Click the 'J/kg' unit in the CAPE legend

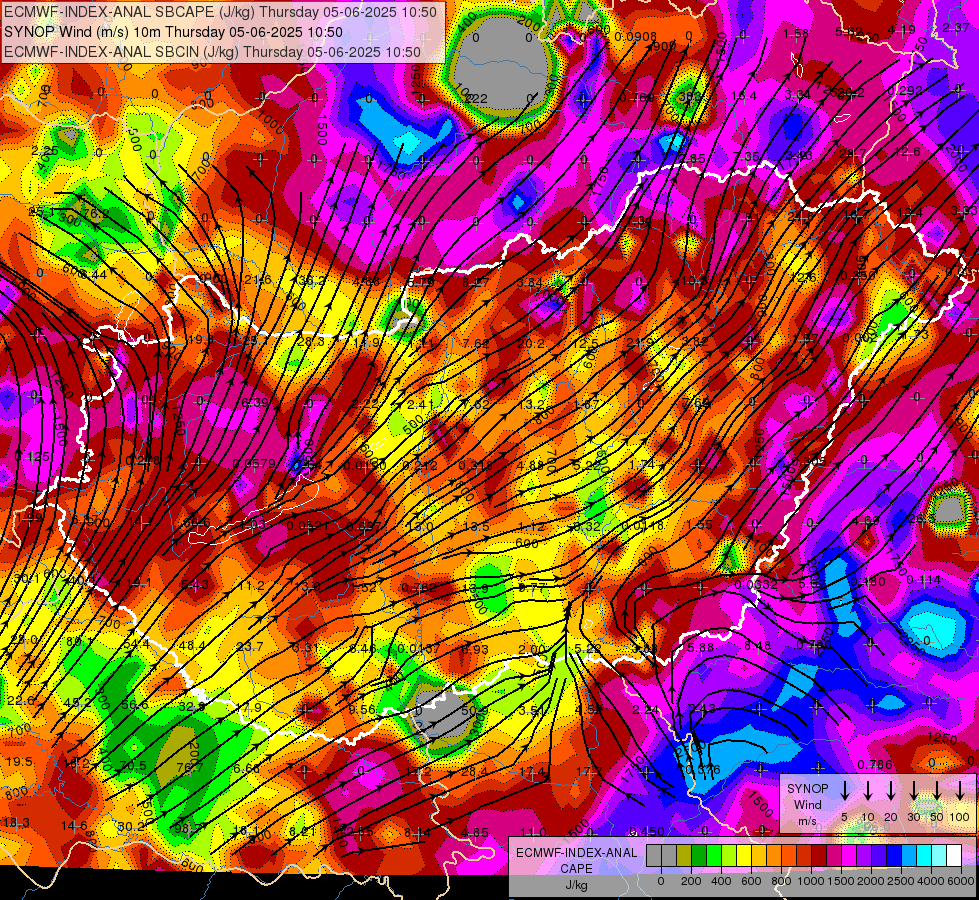[576, 885]
